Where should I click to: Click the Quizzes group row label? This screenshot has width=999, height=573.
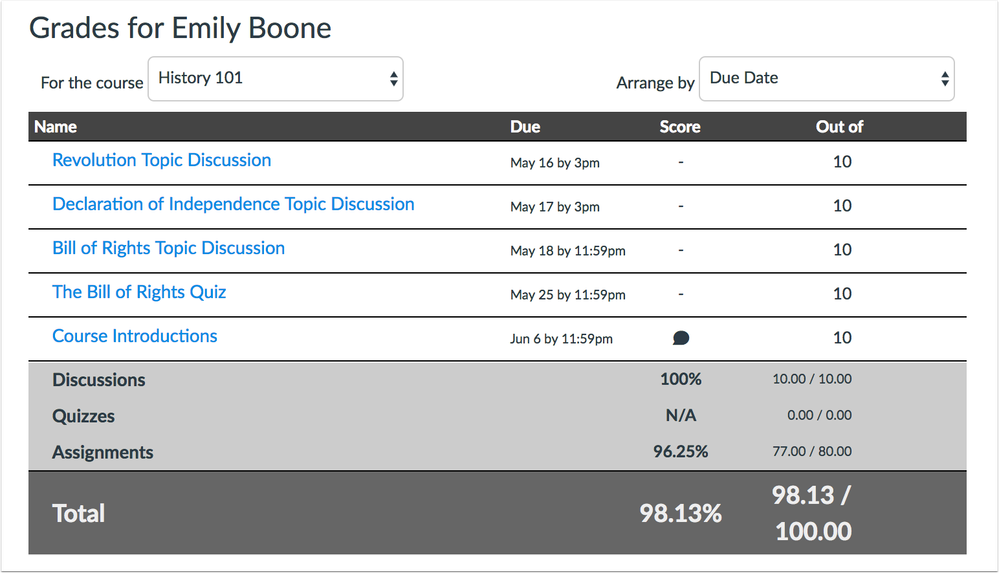tap(83, 416)
